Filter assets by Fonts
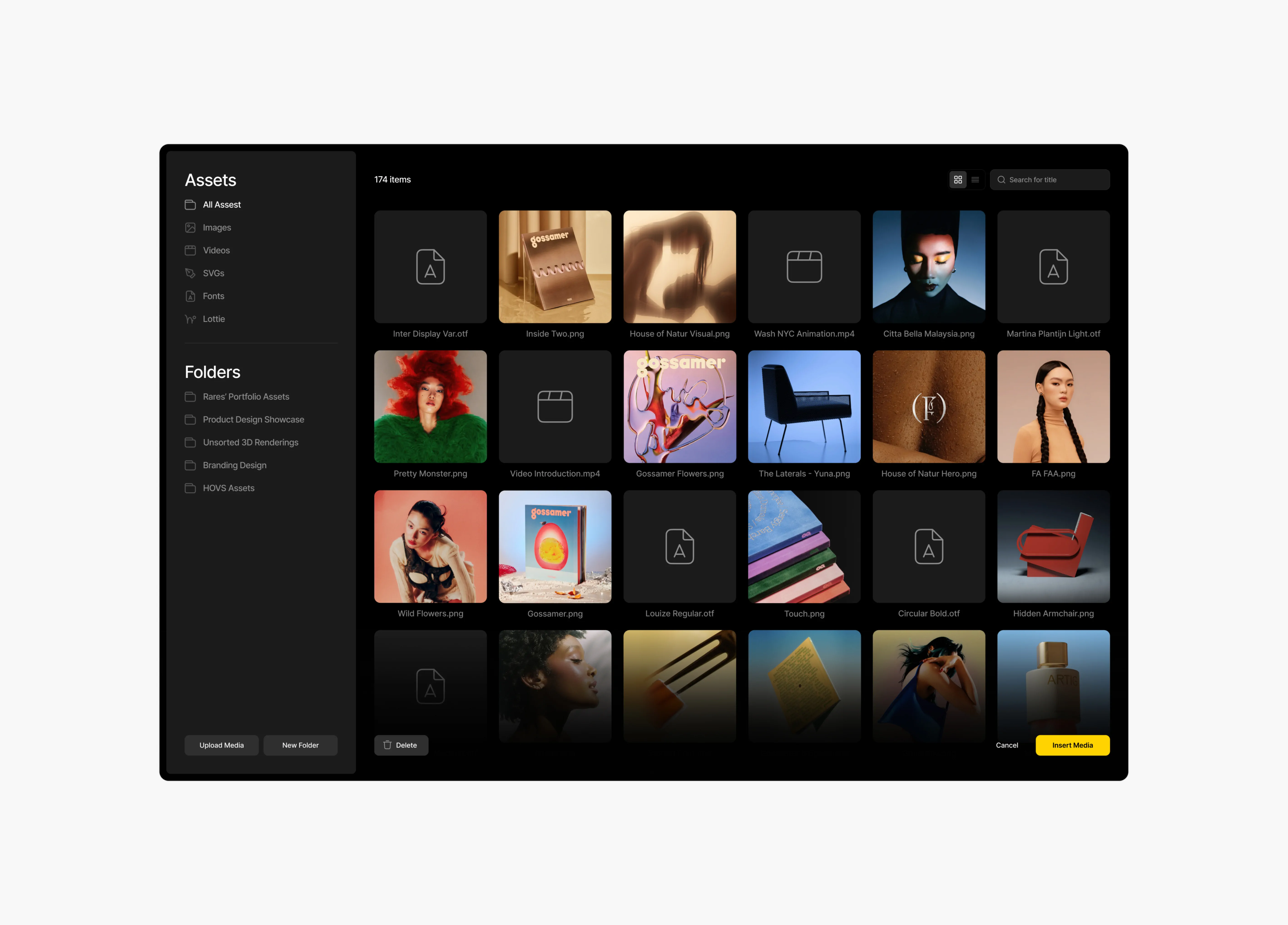Image resolution: width=1288 pixels, height=925 pixels. [213, 296]
